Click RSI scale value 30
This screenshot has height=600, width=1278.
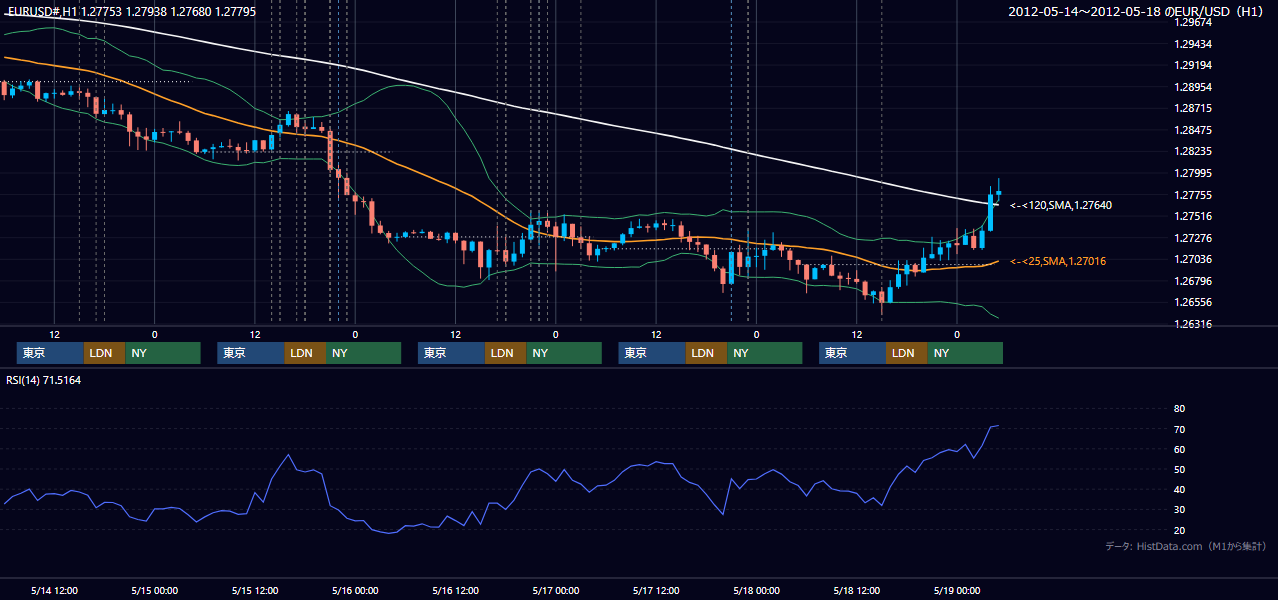[x=1179, y=510]
